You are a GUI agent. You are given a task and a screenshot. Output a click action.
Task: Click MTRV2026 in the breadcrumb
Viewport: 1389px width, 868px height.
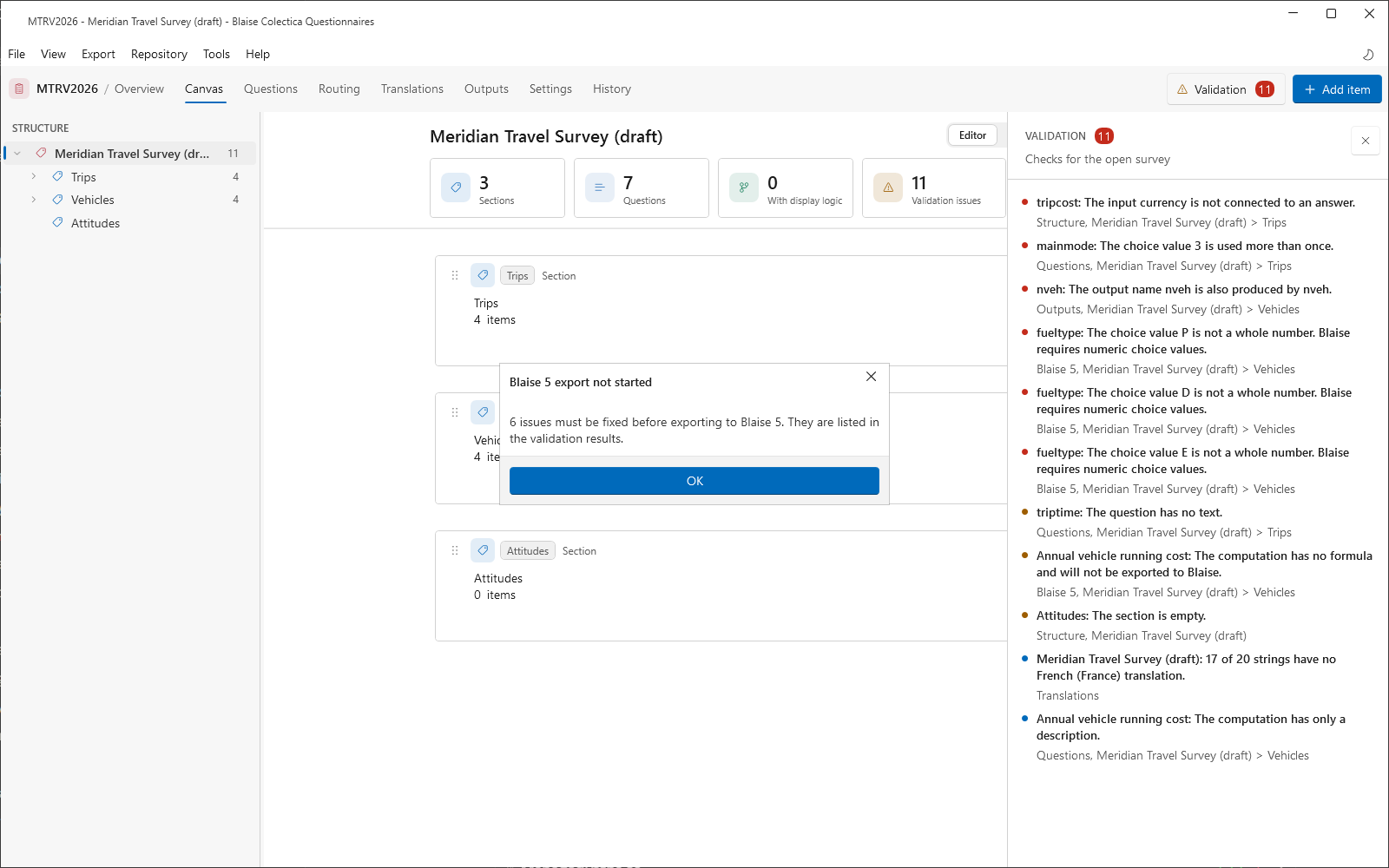coord(67,89)
